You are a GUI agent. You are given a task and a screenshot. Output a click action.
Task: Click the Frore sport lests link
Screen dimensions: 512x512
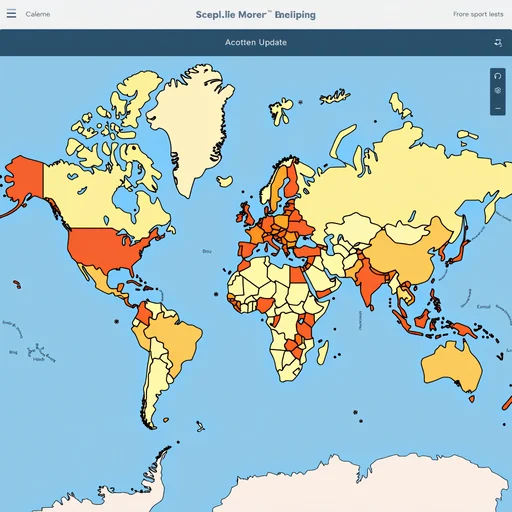click(x=478, y=14)
